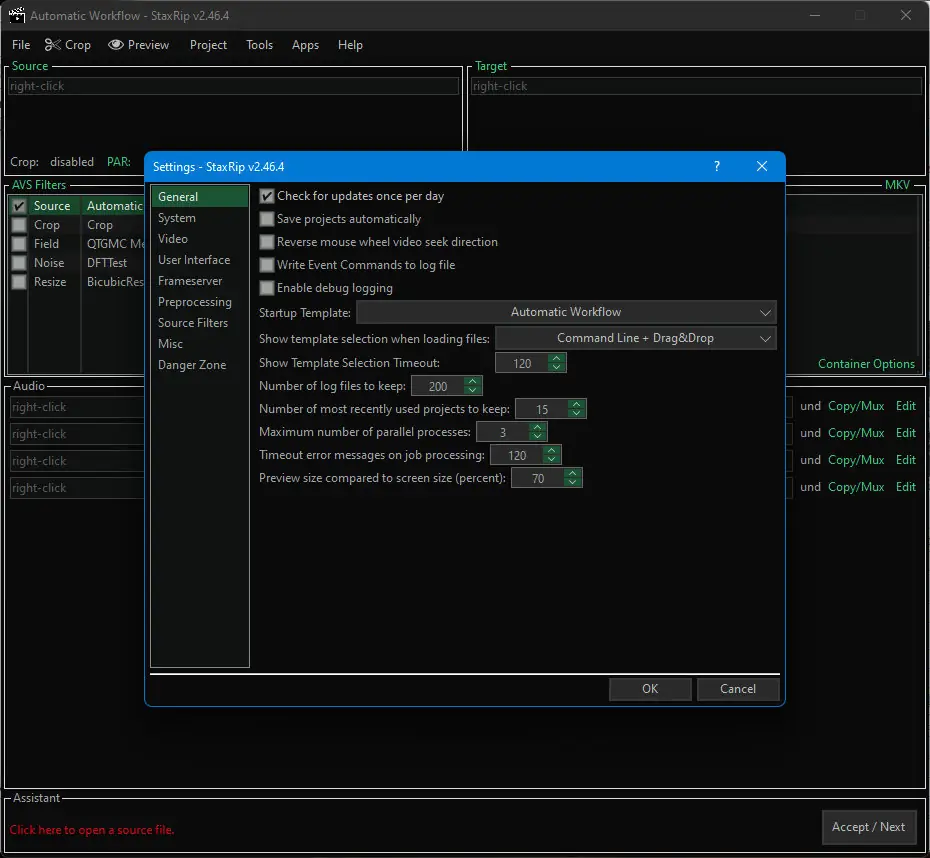Click Accept / Next button

868,827
